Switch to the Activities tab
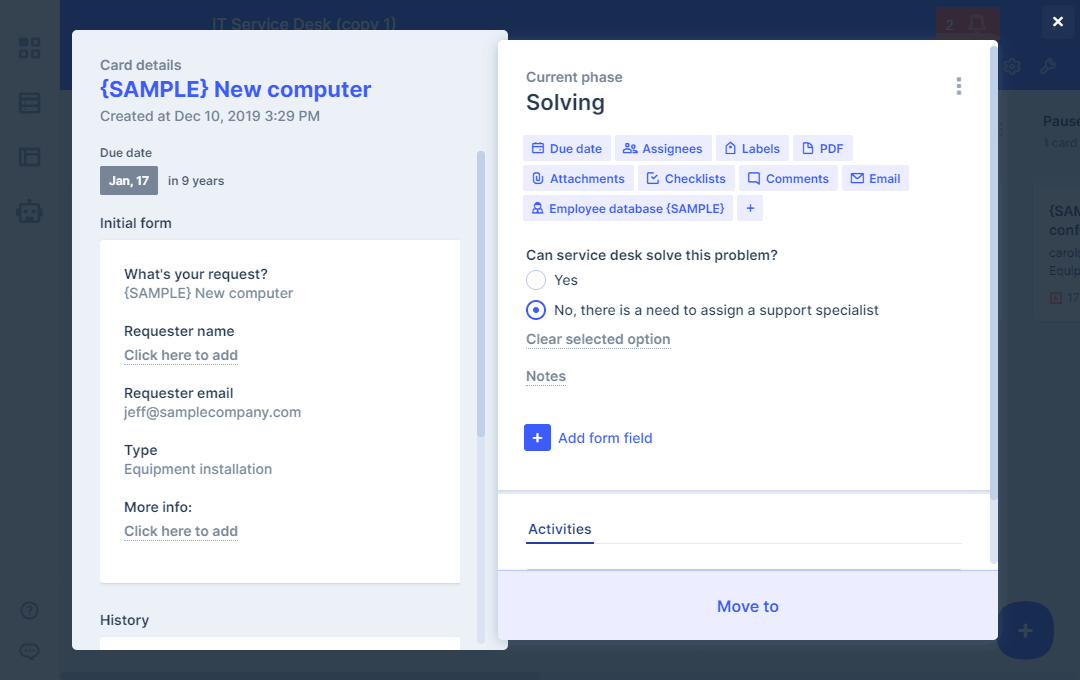Image resolution: width=1080 pixels, height=680 pixels. coord(560,530)
